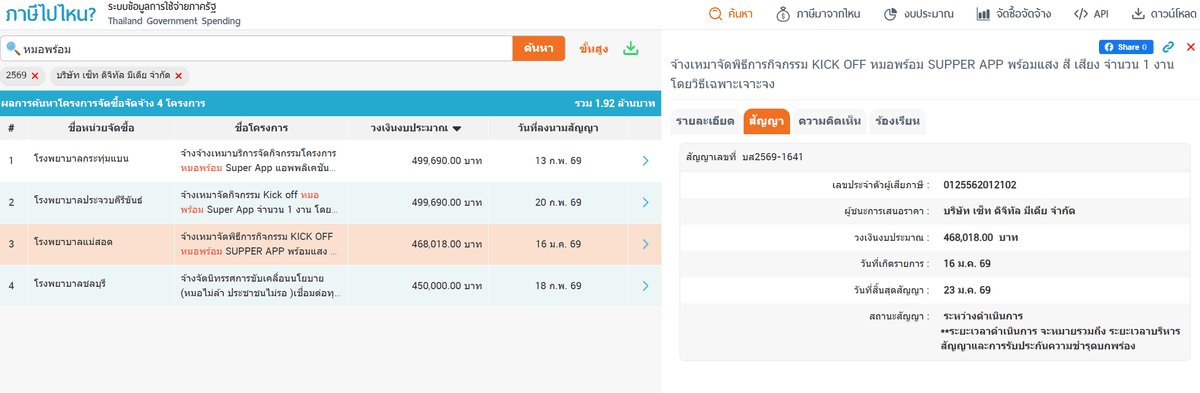Focus the search field containing หมอพร้อม
Screen dimensions: 1200x393
[x=257, y=48]
